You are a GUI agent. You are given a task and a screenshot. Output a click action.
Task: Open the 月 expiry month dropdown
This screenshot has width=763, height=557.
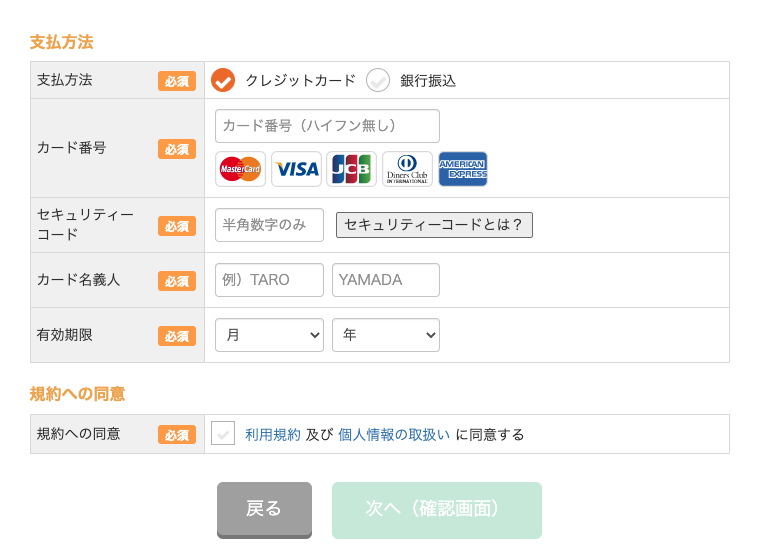point(270,335)
